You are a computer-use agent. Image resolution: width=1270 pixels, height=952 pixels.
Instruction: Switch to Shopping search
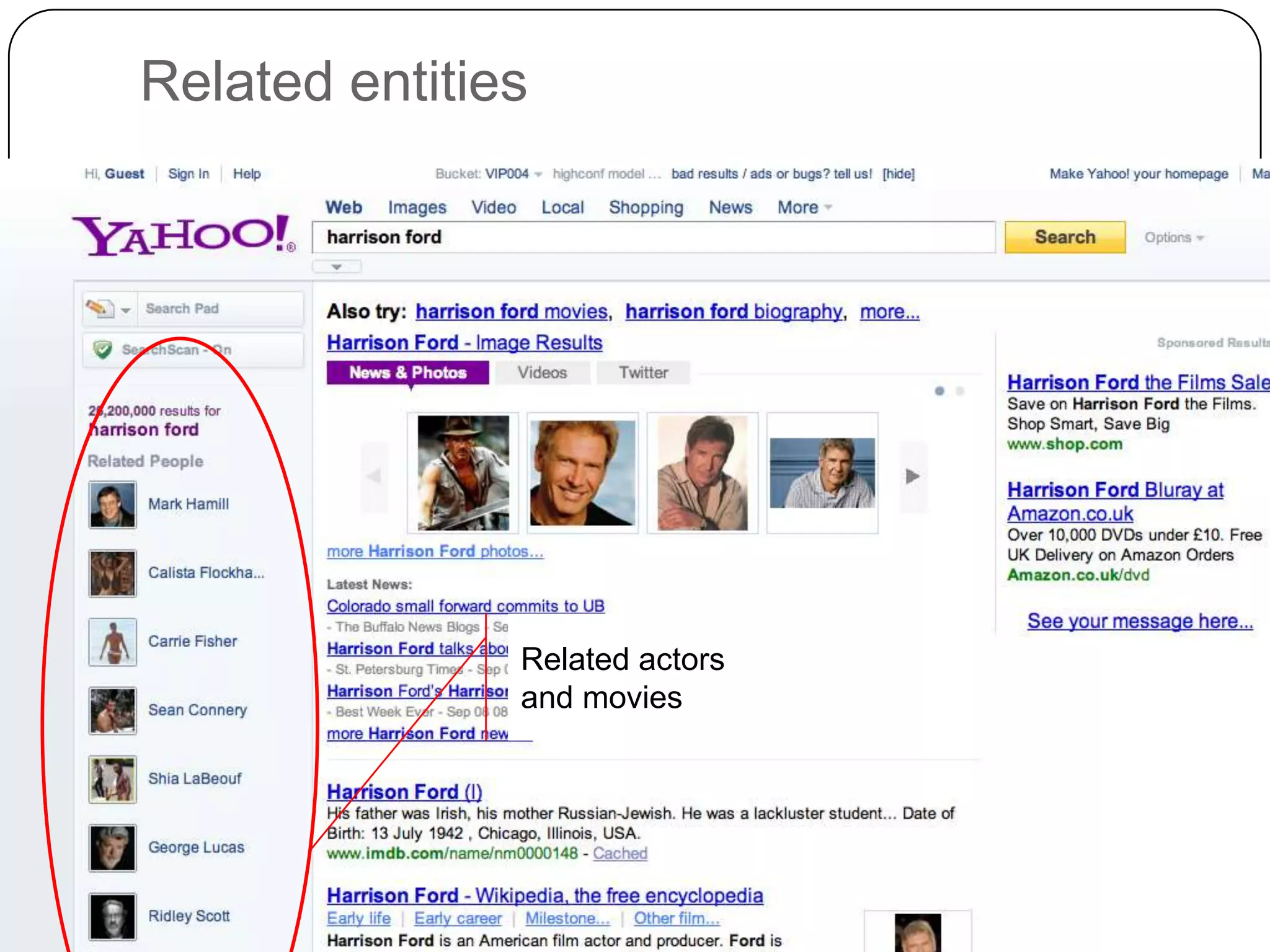[x=646, y=208]
